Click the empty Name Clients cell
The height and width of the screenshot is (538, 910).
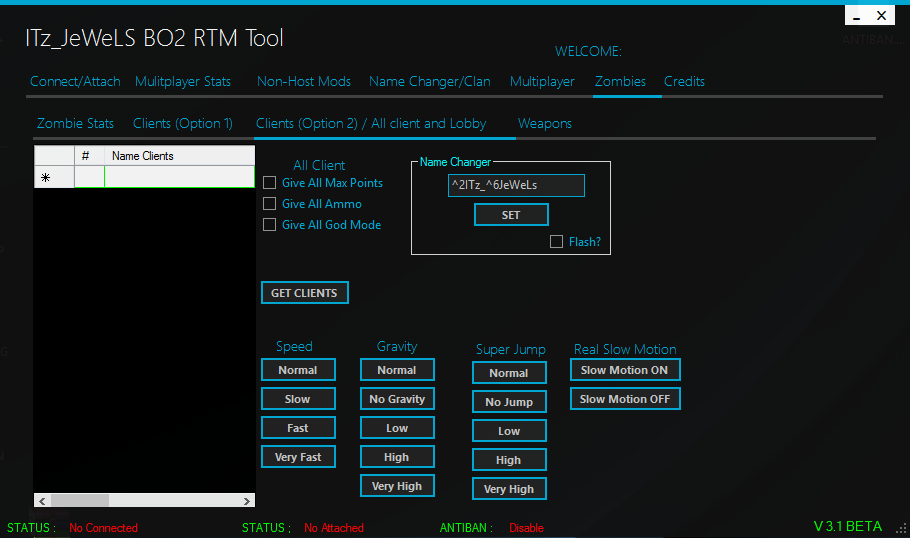coord(179,177)
